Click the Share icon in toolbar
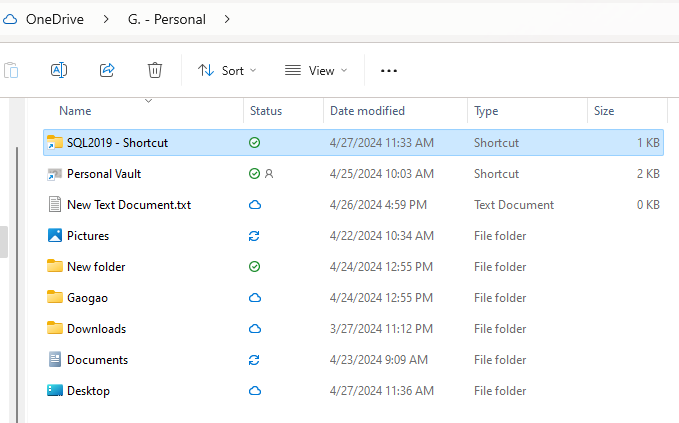The height and width of the screenshot is (423, 679). coord(107,70)
